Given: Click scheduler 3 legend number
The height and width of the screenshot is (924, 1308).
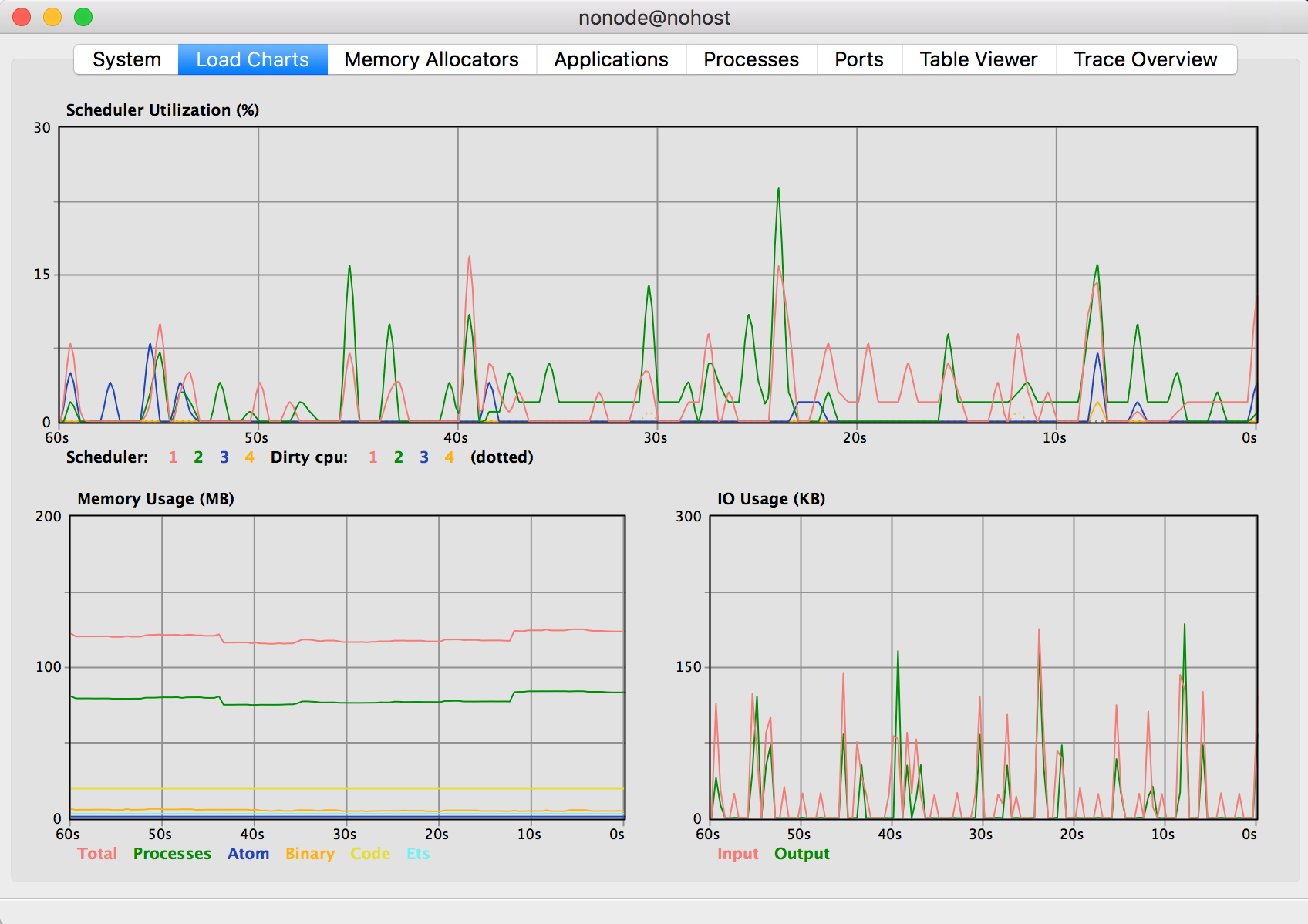Looking at the screenshot, I should click(224, 457).
